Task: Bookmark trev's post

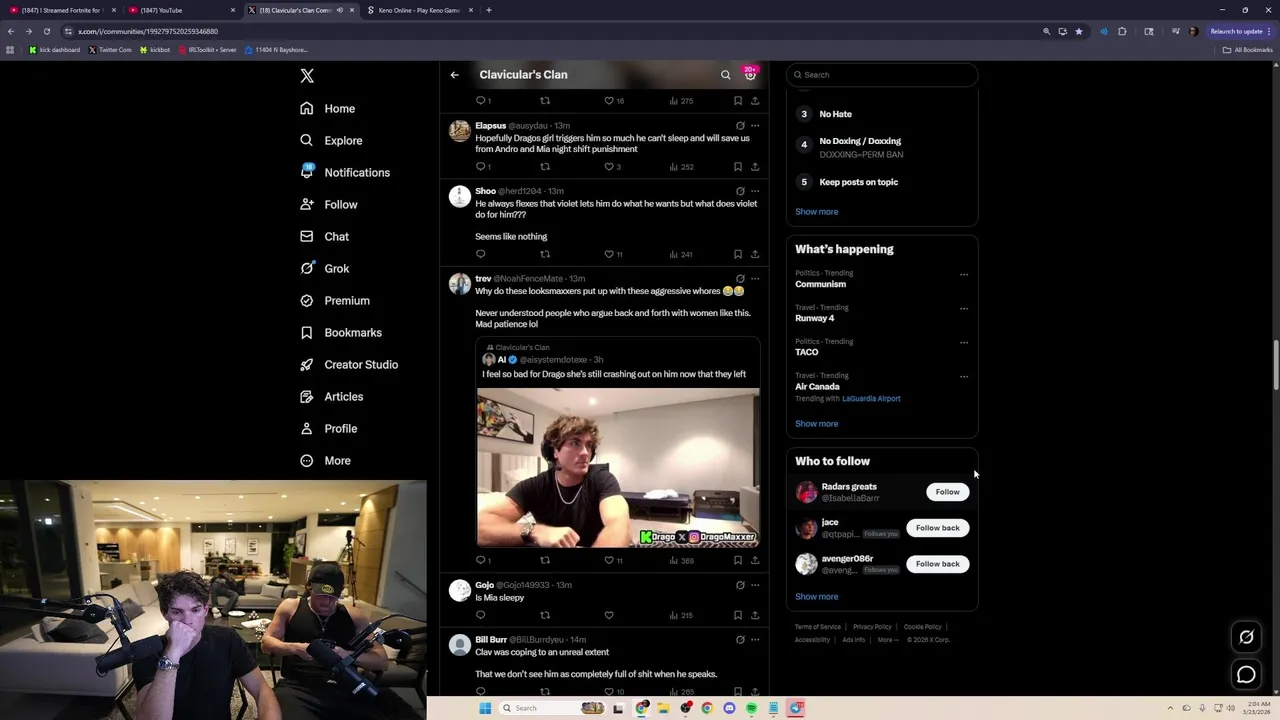Action: [738, 560]
